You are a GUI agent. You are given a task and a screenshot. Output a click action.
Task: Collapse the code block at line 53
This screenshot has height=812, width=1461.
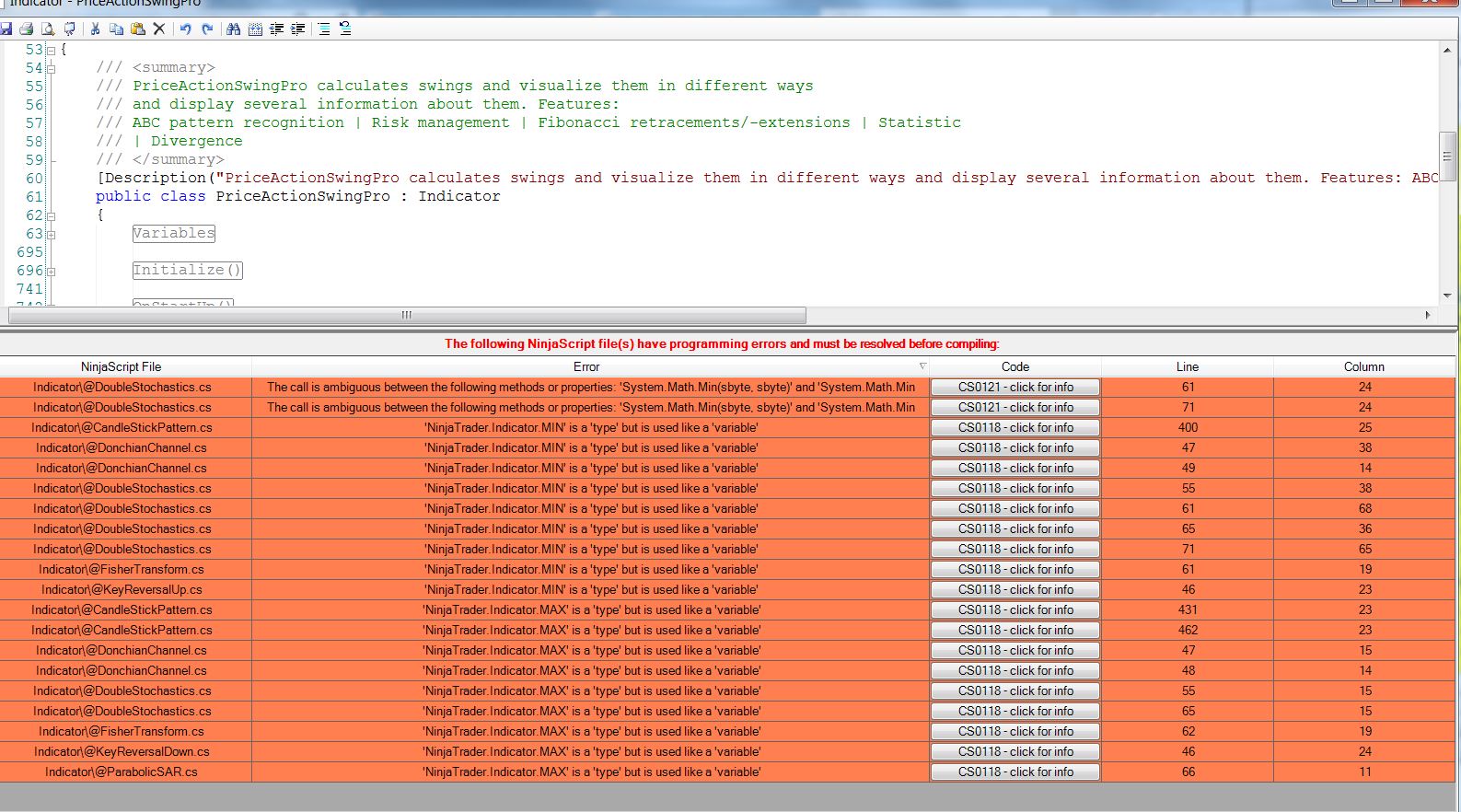(x=51, y=50)
